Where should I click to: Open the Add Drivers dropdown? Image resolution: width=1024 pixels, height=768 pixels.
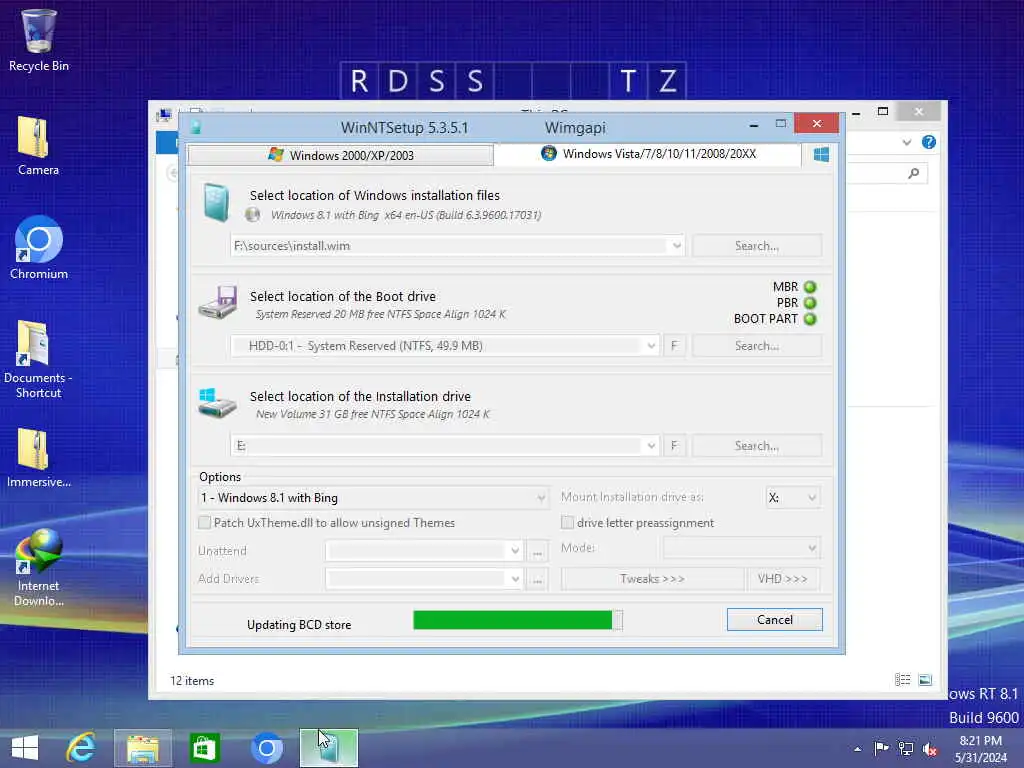[x=515, y=579]
